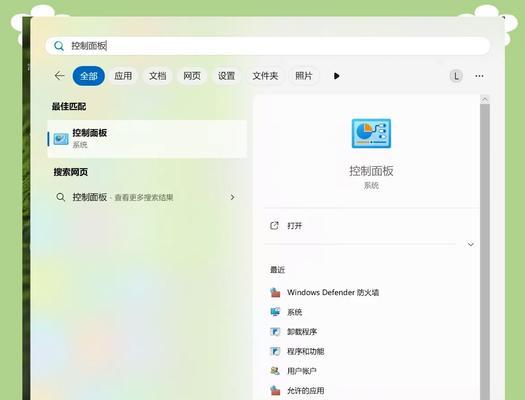Screen dimensions: 525x400
Task: Click the open-external icon beside 打开
Action: click(274, 226)
